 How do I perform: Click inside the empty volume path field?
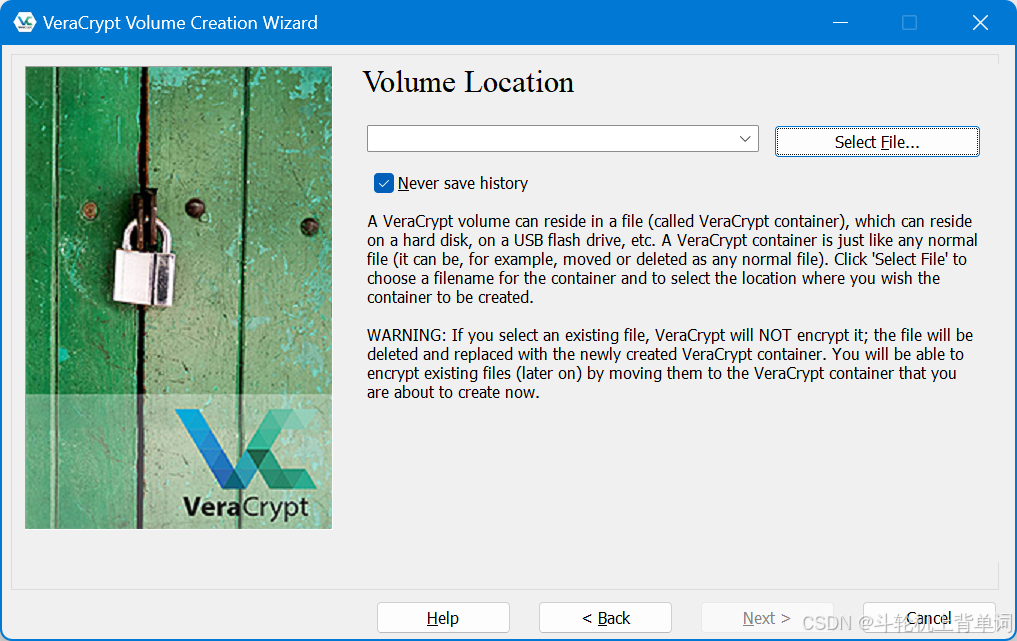pos(550,138)
